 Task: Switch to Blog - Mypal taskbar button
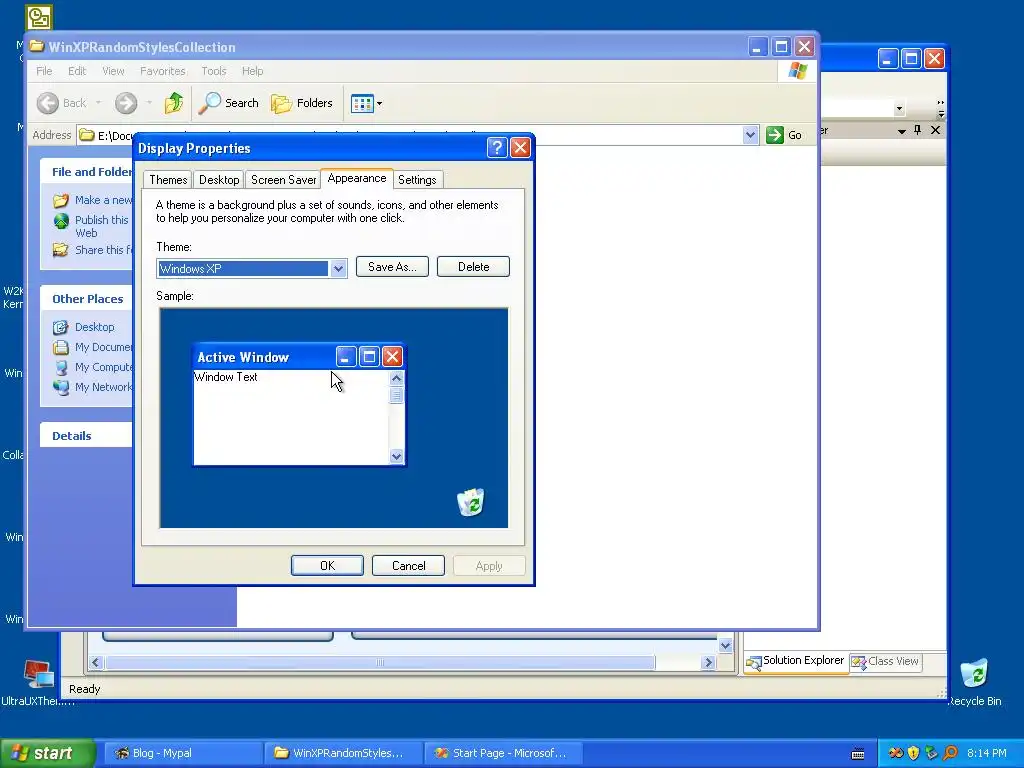click(183, 753)
